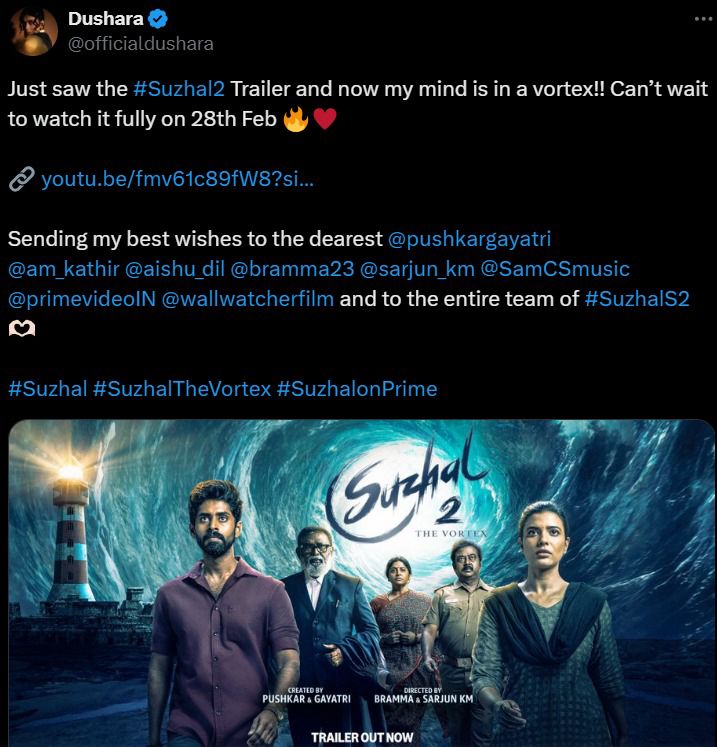Go to the @bramma23 mention
Viewport: 717px width, 747px height.
[292, 269]
